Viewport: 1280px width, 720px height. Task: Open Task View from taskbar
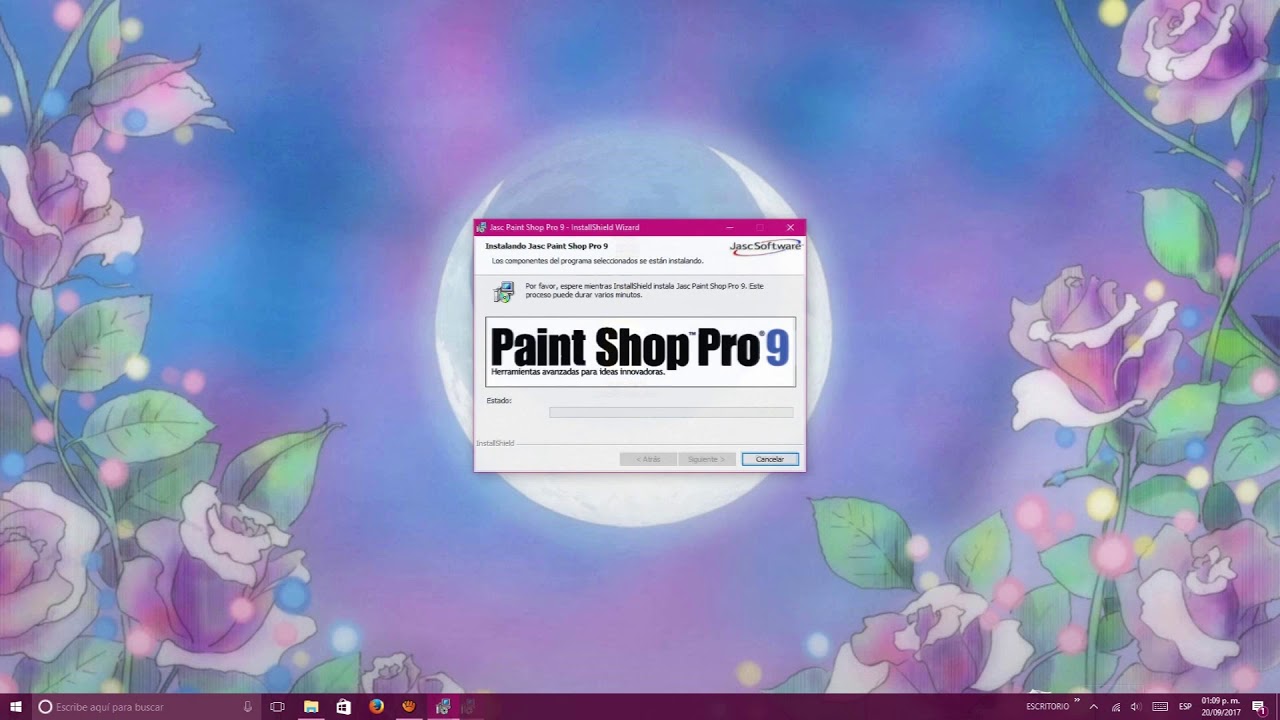pos(278,707)
